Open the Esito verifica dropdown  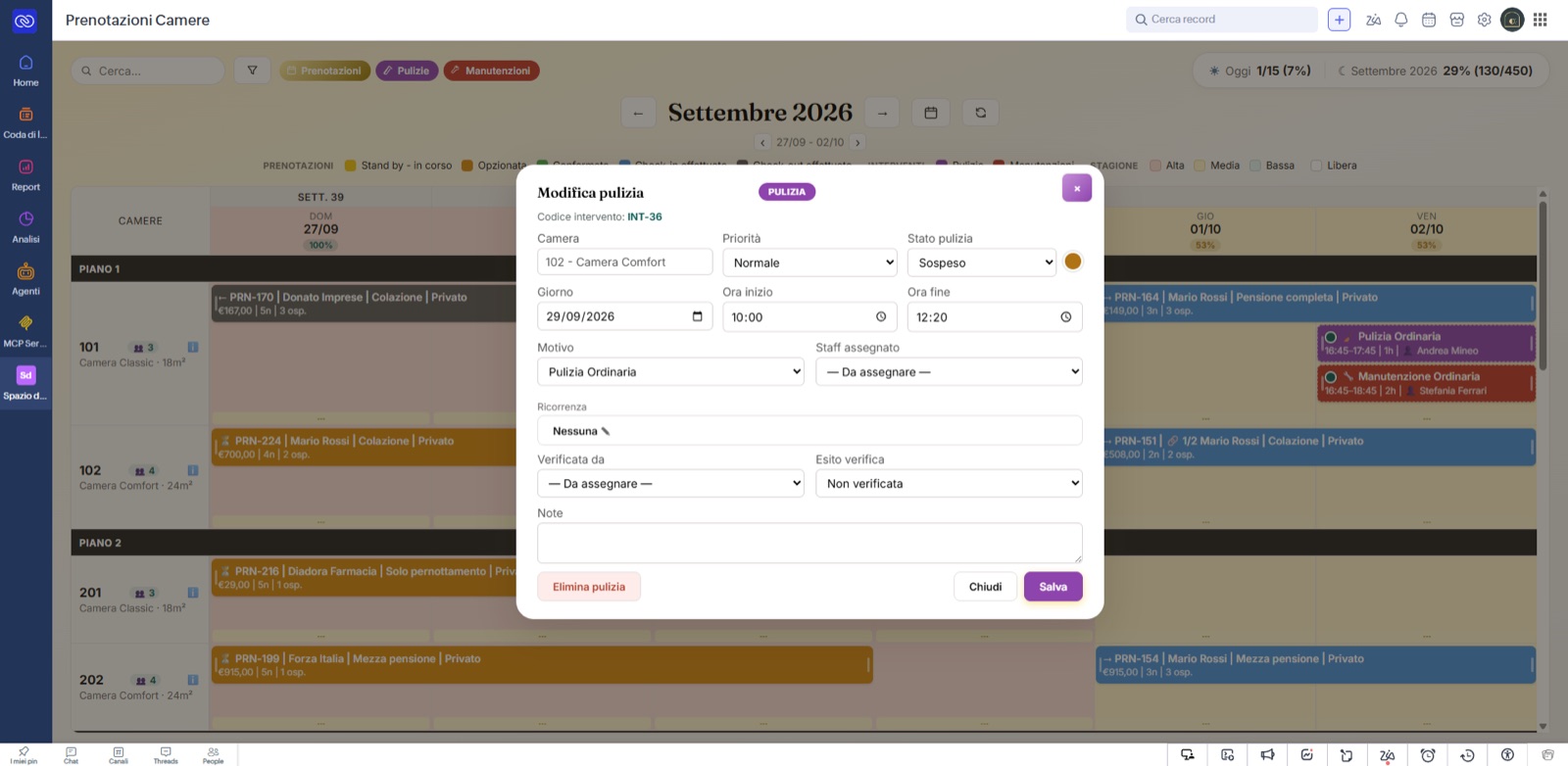pyautogui.click(x=949, y=483)
